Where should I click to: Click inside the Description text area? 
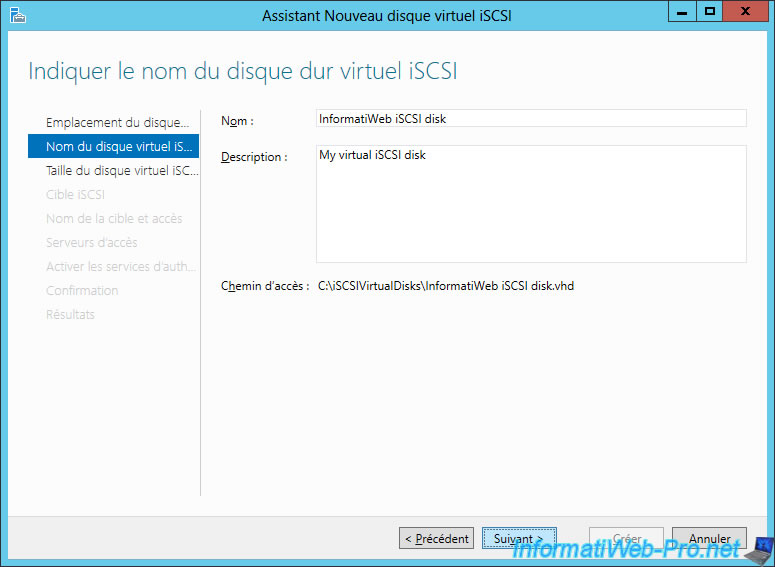(531, 204)
